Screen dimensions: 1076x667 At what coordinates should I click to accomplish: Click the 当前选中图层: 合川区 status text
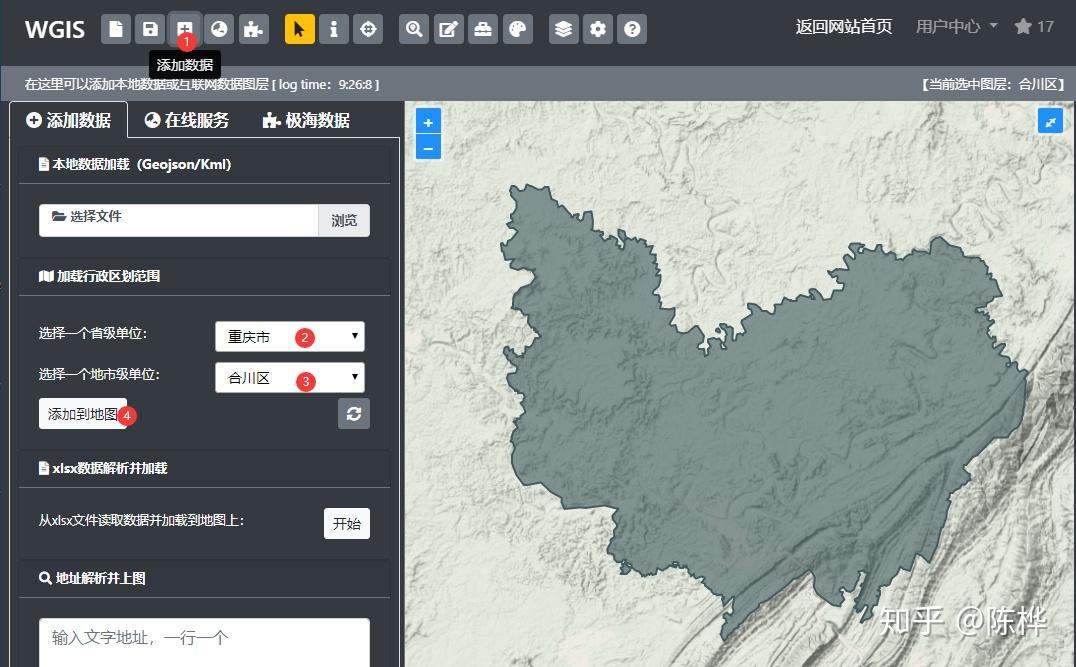(x=992, y=84)
